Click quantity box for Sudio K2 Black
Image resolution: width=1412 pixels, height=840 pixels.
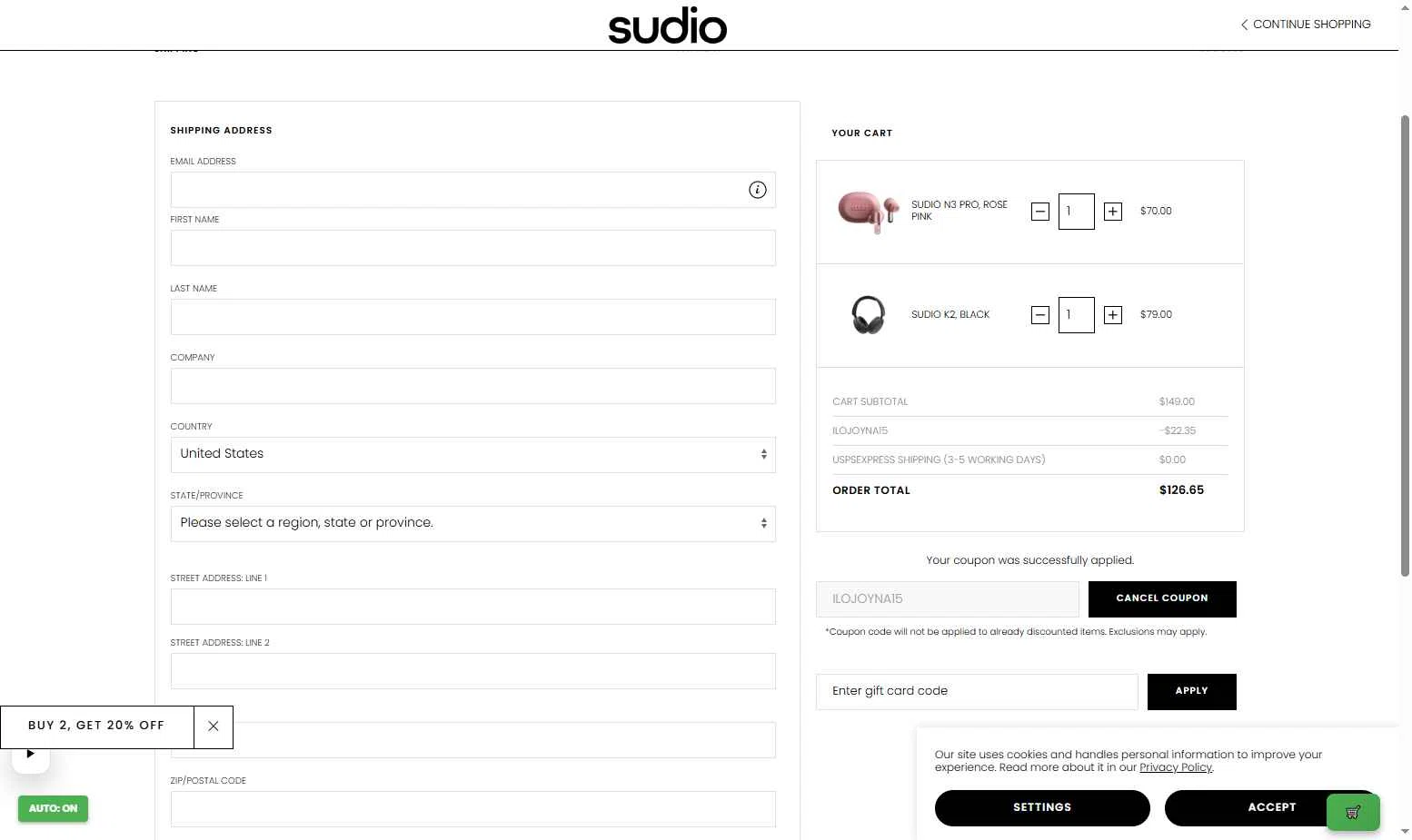(x=1077, y=315)
